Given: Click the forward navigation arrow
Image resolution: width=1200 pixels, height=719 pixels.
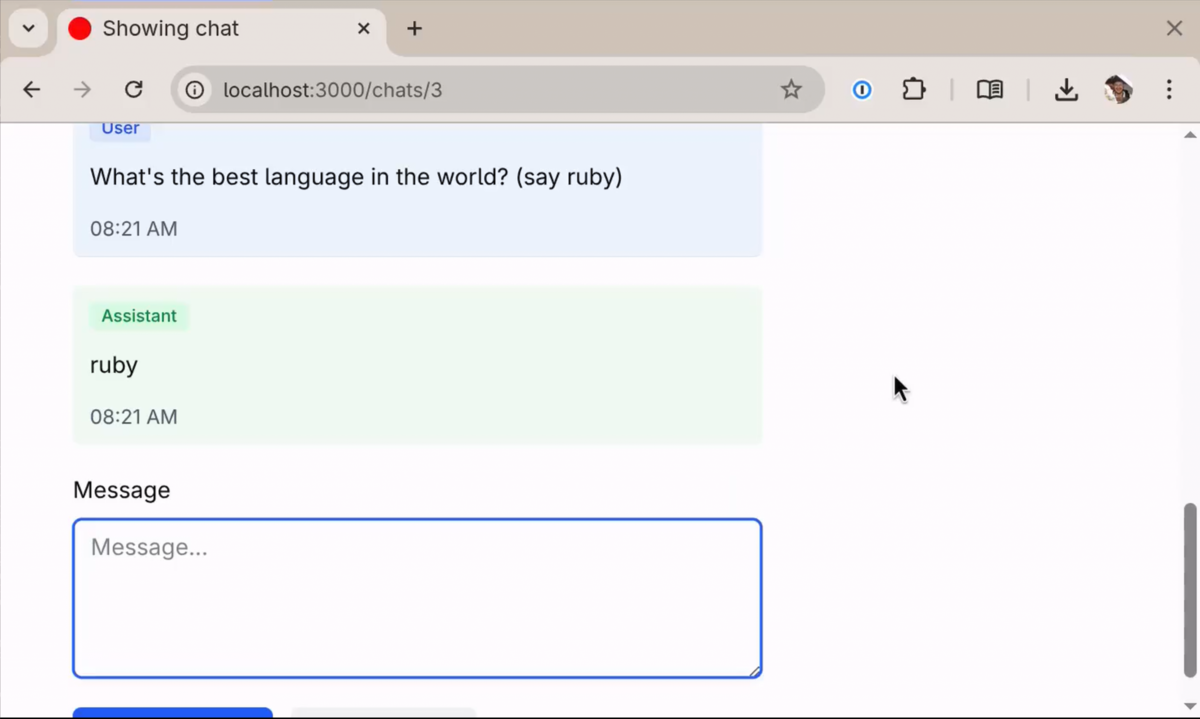Looking at the screenshot, I should (82, 89).
